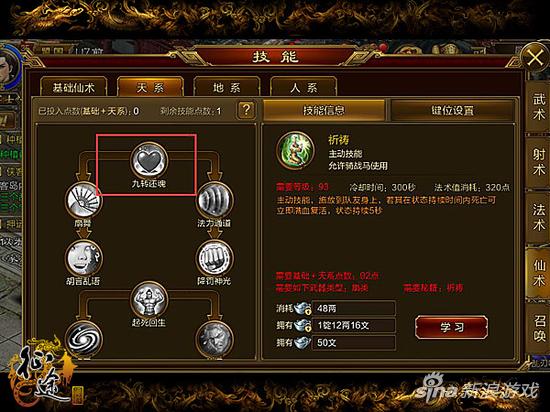Select the 法力通道 skill icon

214,200
